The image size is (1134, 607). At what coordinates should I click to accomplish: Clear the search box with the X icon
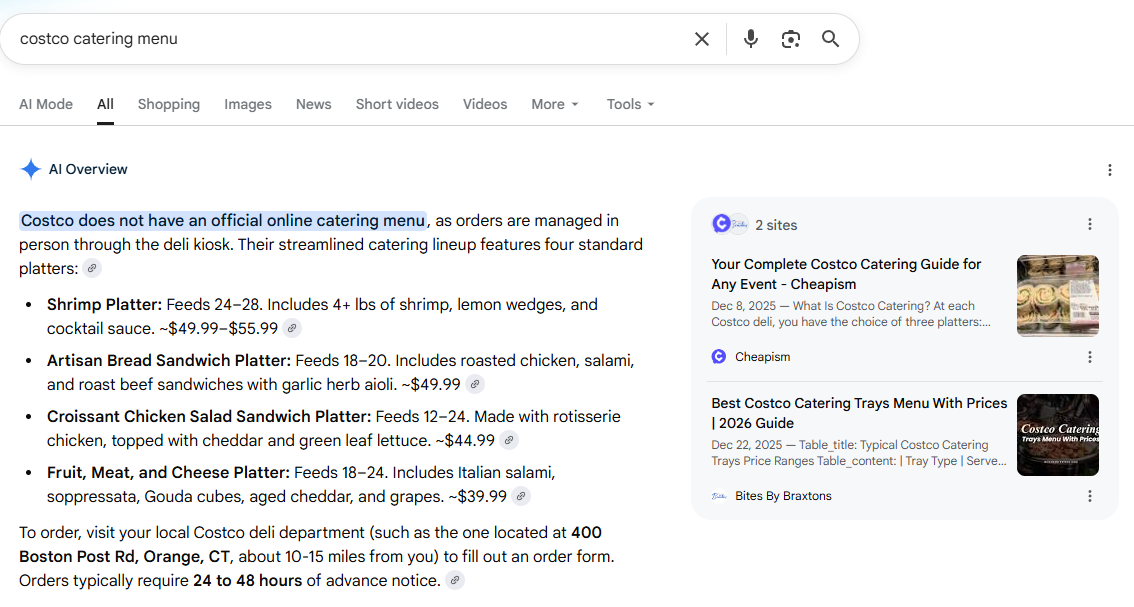(x=702, y=39)
